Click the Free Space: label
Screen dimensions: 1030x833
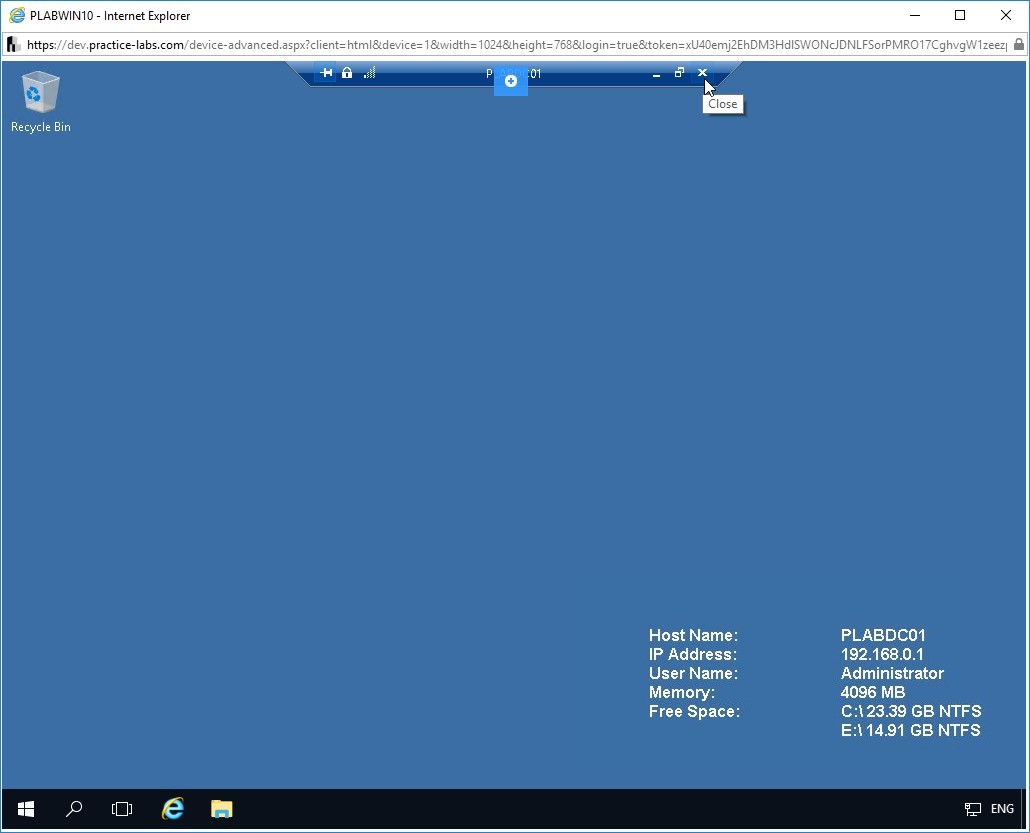[694, 711]
